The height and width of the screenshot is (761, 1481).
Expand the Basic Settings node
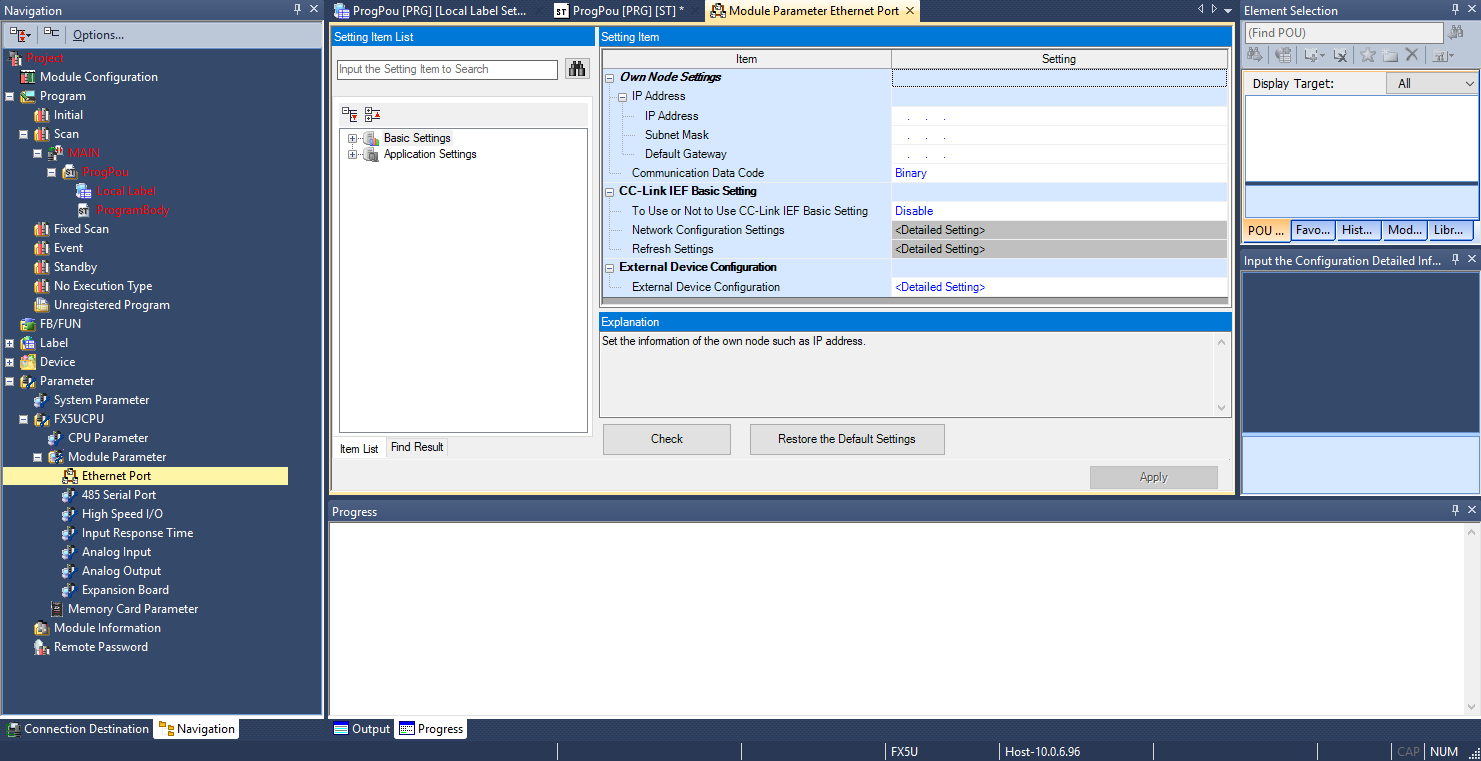(x=352, y=138)
